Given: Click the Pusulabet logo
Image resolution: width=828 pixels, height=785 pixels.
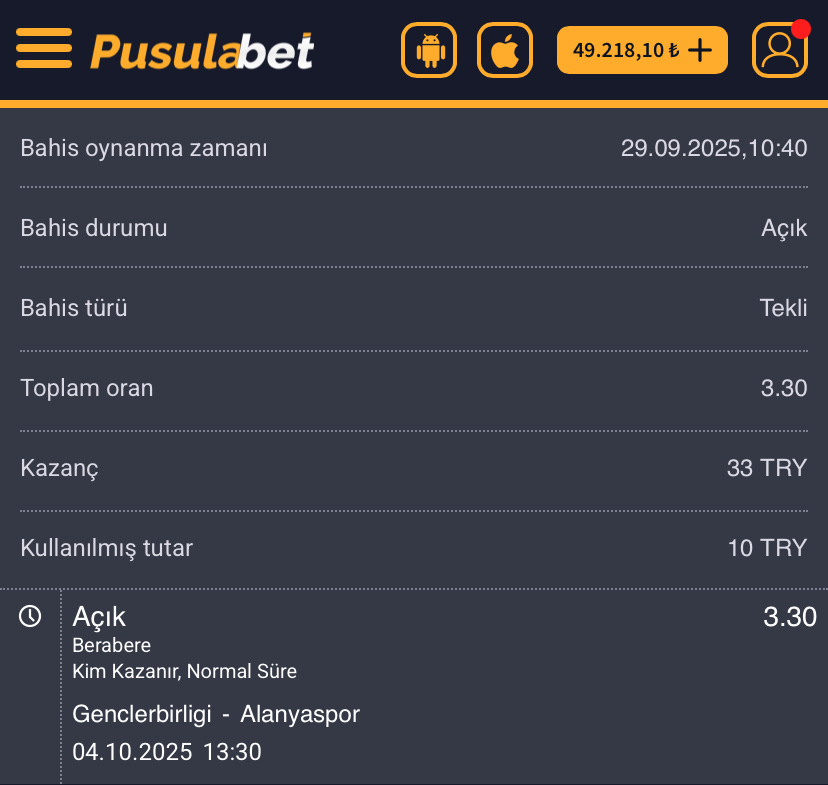Looking at the screenshot, I should pos(202,50).
